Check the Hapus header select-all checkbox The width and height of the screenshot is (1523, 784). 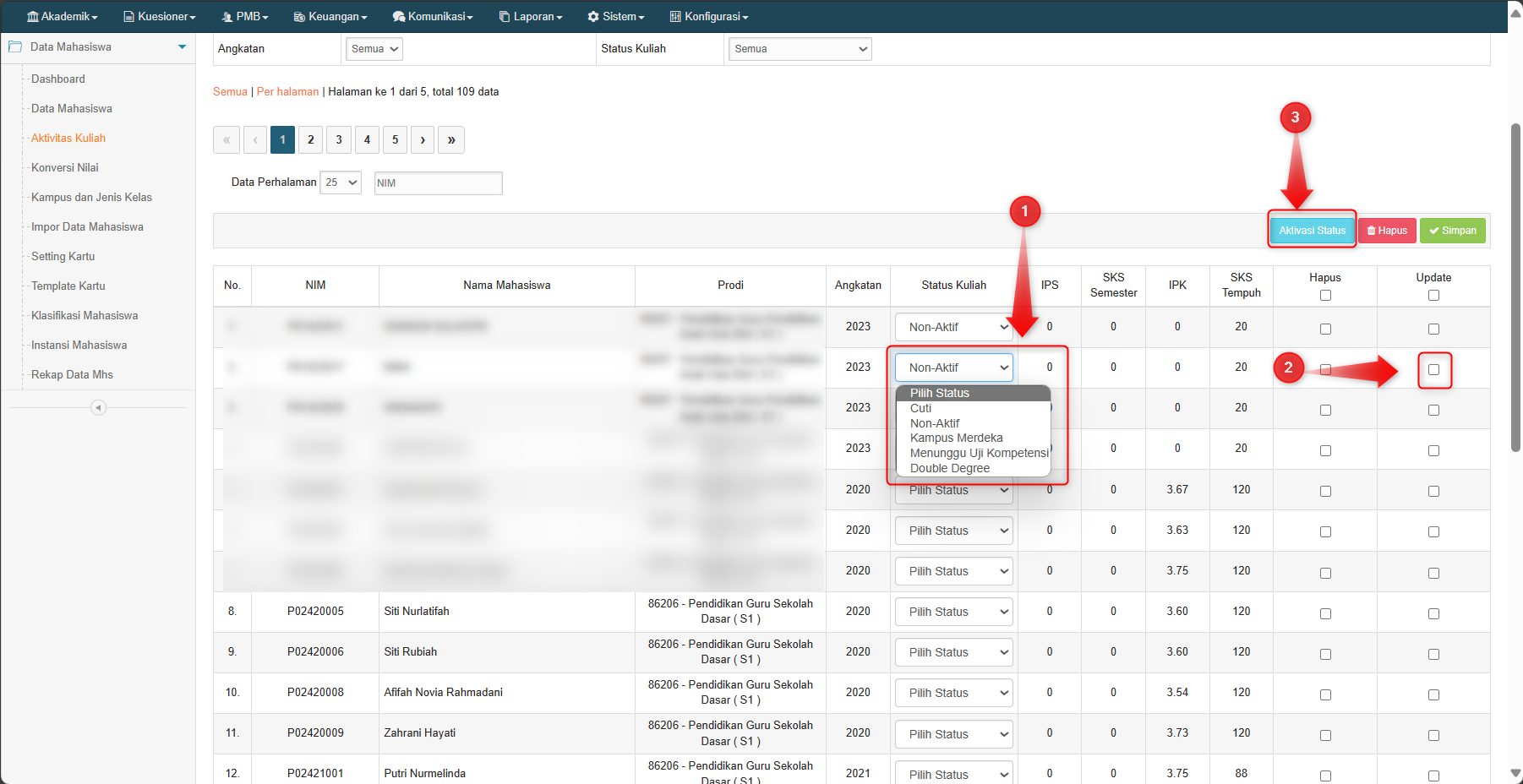[1325, 296]
